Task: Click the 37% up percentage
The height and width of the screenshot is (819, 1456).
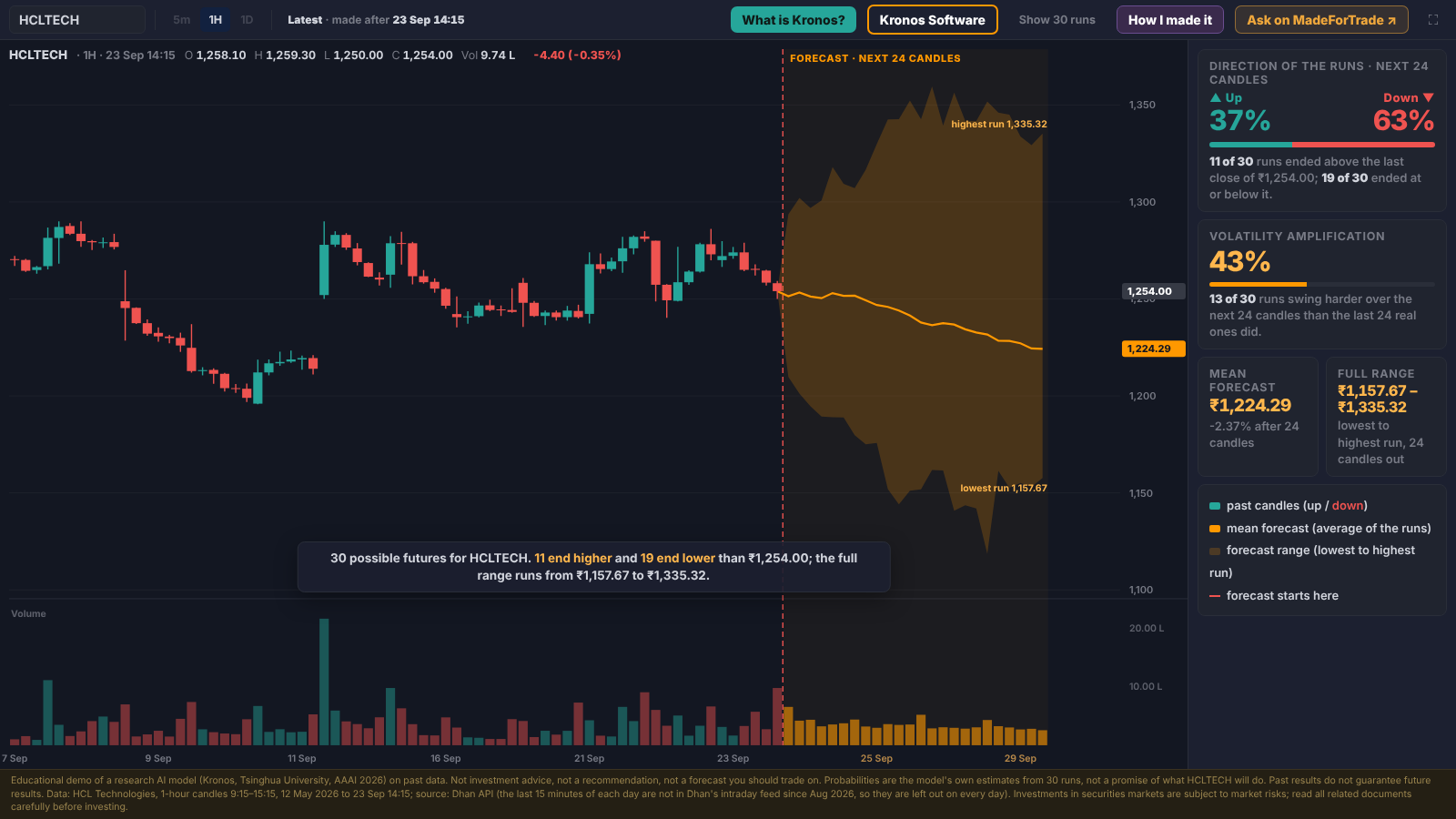Action: [x=1239, y=120]
